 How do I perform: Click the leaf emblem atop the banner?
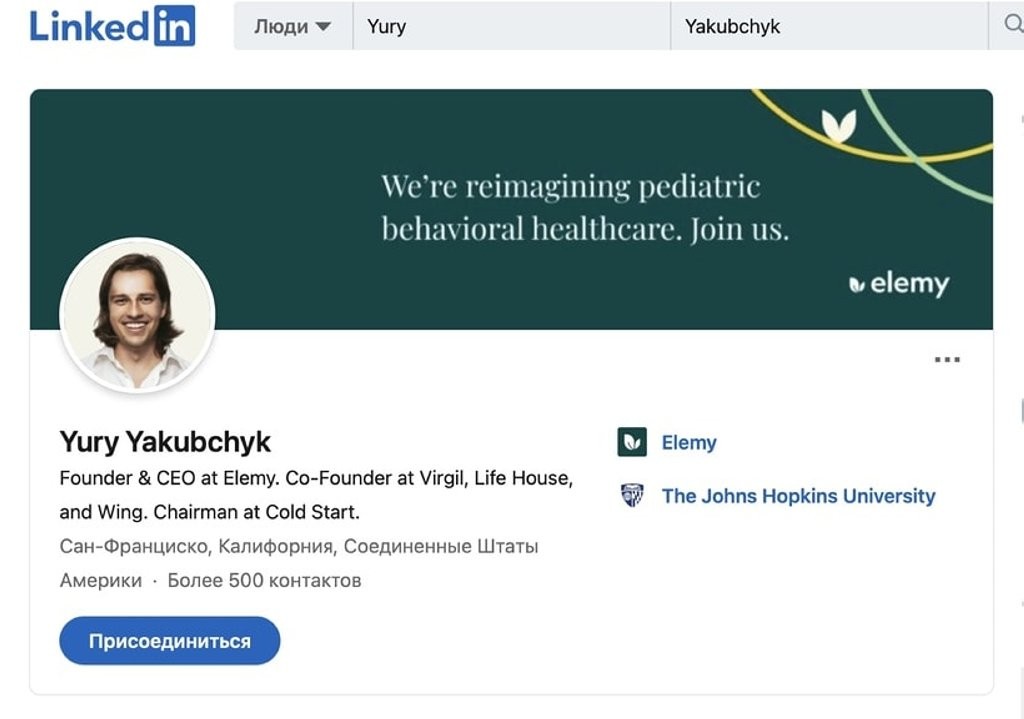[x=838, y=126]
